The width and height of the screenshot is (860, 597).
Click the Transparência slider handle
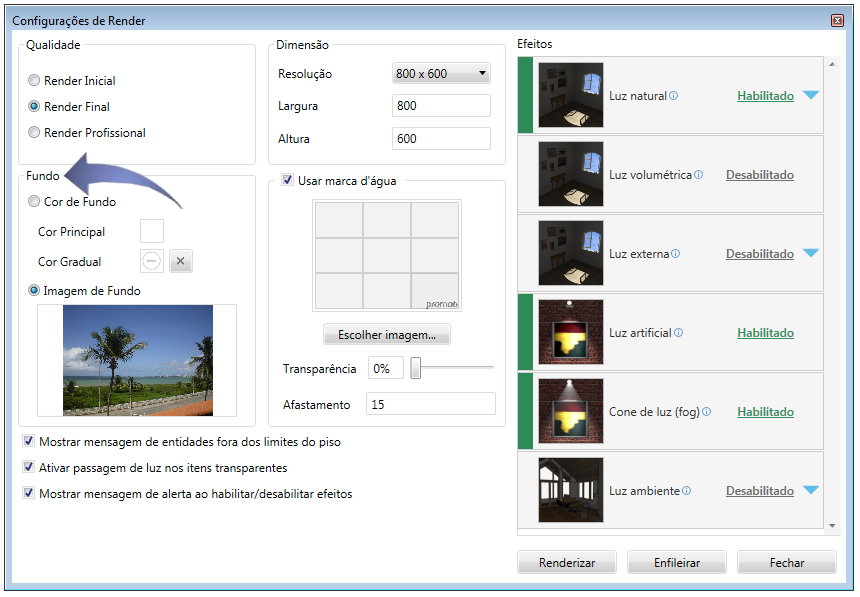[416, 368]
